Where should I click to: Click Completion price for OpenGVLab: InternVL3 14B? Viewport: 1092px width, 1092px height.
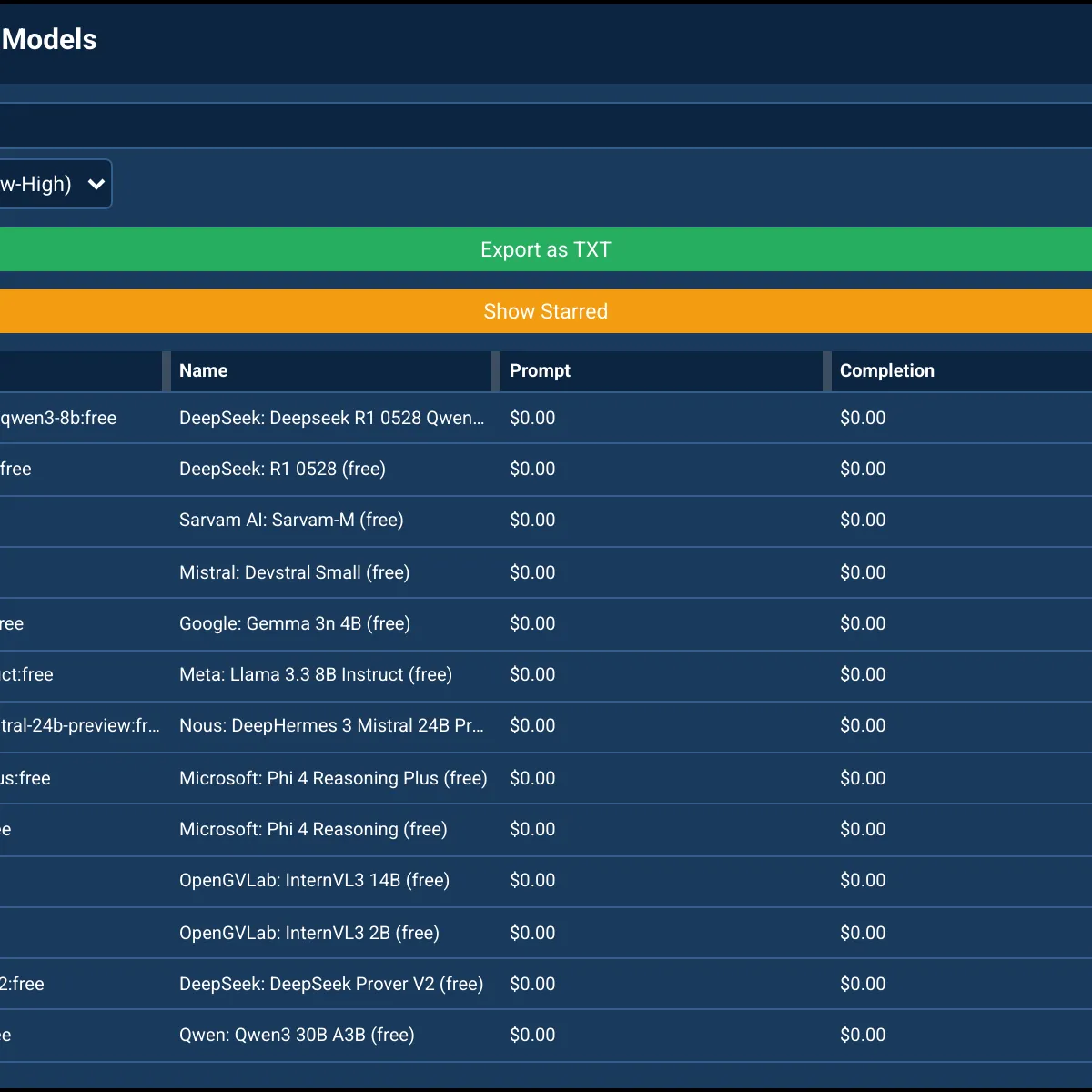[863, 880]
